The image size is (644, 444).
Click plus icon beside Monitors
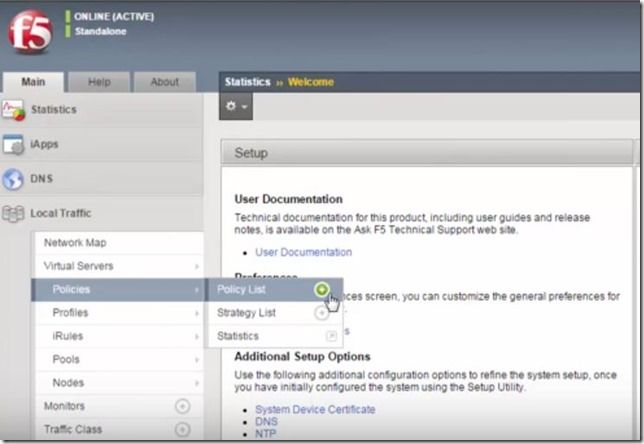click(x=182, y=406)
